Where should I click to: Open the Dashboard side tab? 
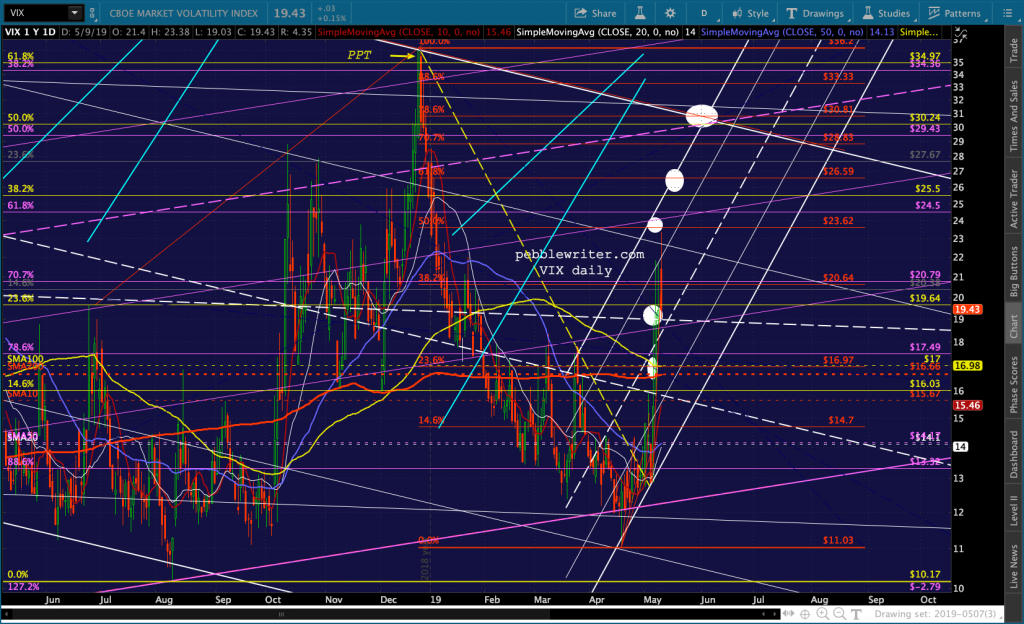pos(1012,454)
